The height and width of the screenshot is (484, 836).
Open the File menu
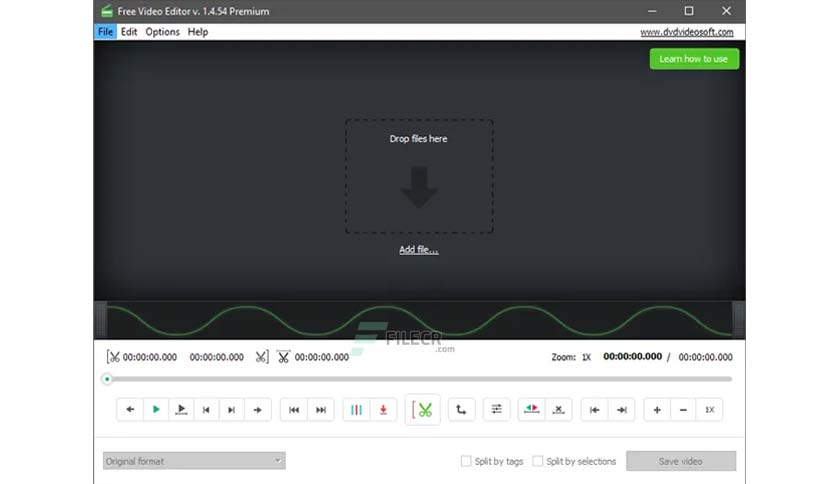(105, 32)
